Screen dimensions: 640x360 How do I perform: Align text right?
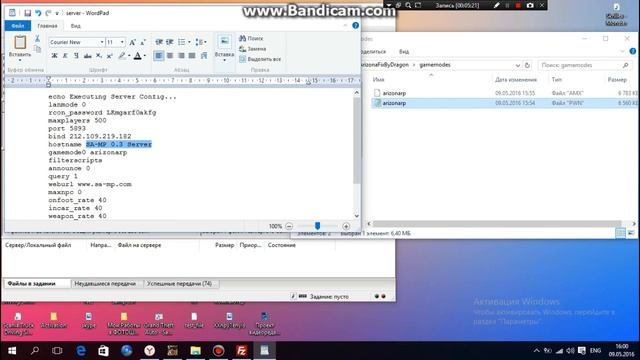(x=181, y=56)
